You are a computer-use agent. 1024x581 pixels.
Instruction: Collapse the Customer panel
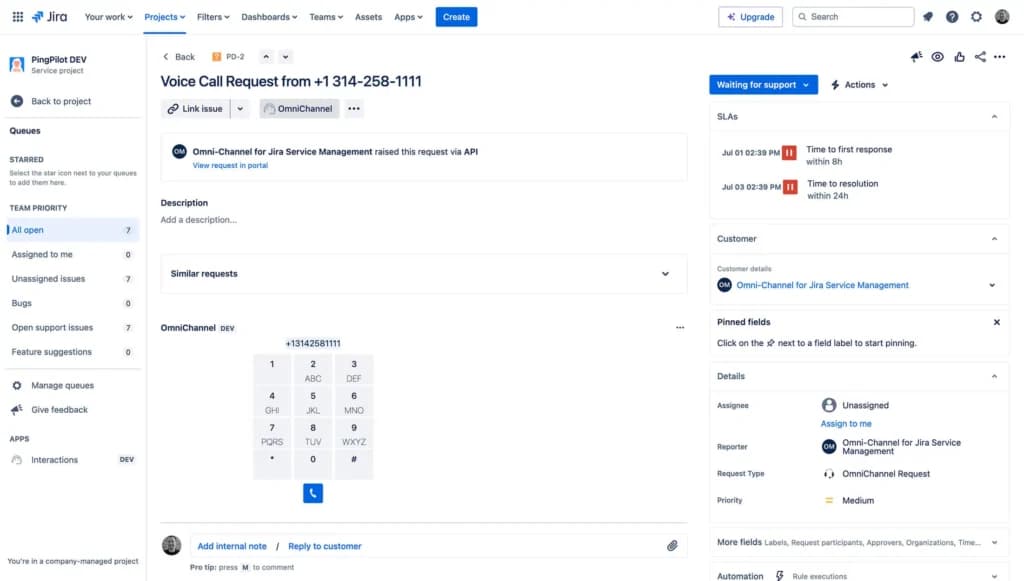994,239
